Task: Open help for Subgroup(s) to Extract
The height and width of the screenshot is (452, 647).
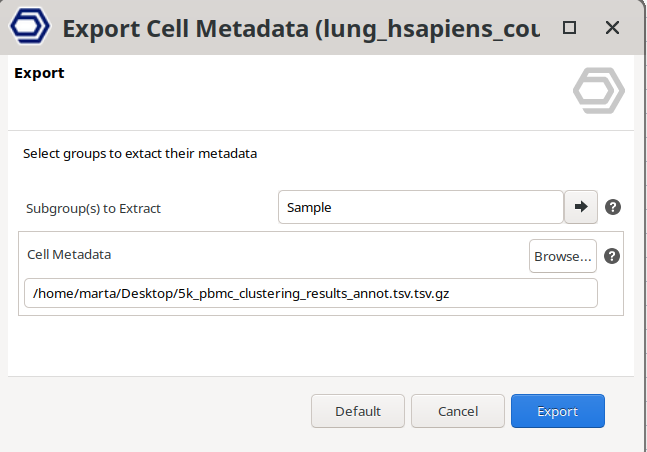Action: [x=614, y=207]
